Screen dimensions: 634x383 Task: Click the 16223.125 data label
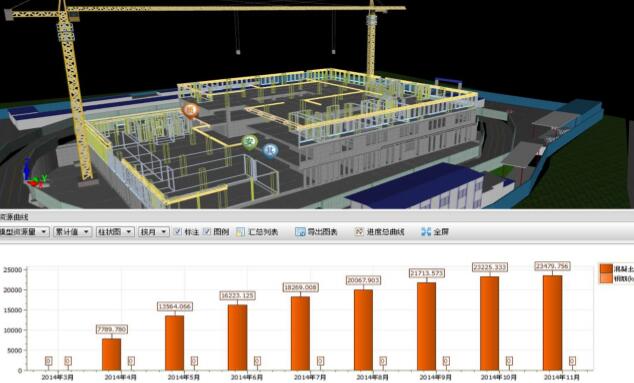pyautogui.click(x=237, y=296)
